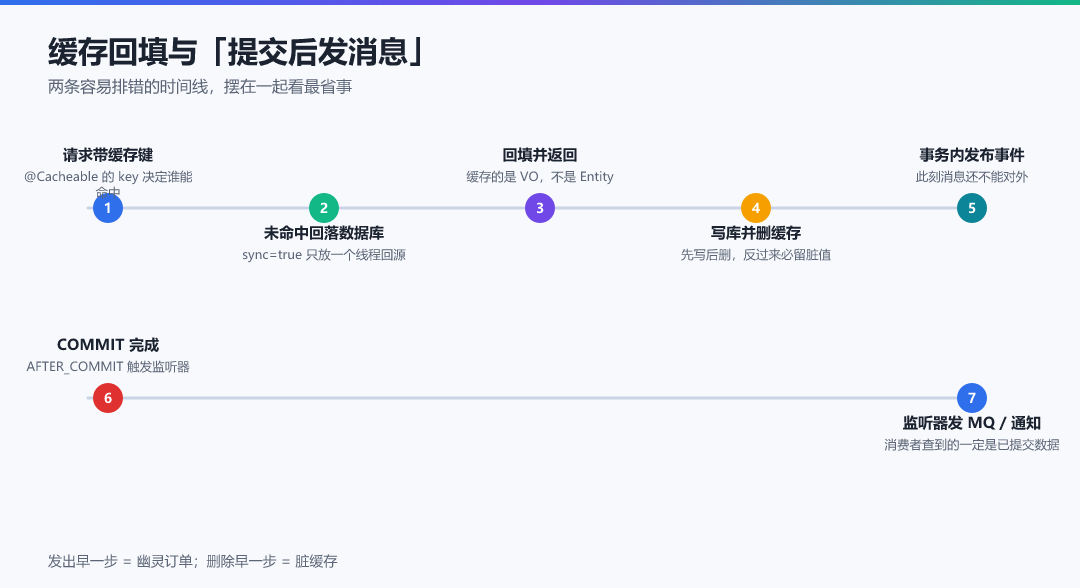
Task: Click step heading COMMIT 完成
Action: pos(108,345)
